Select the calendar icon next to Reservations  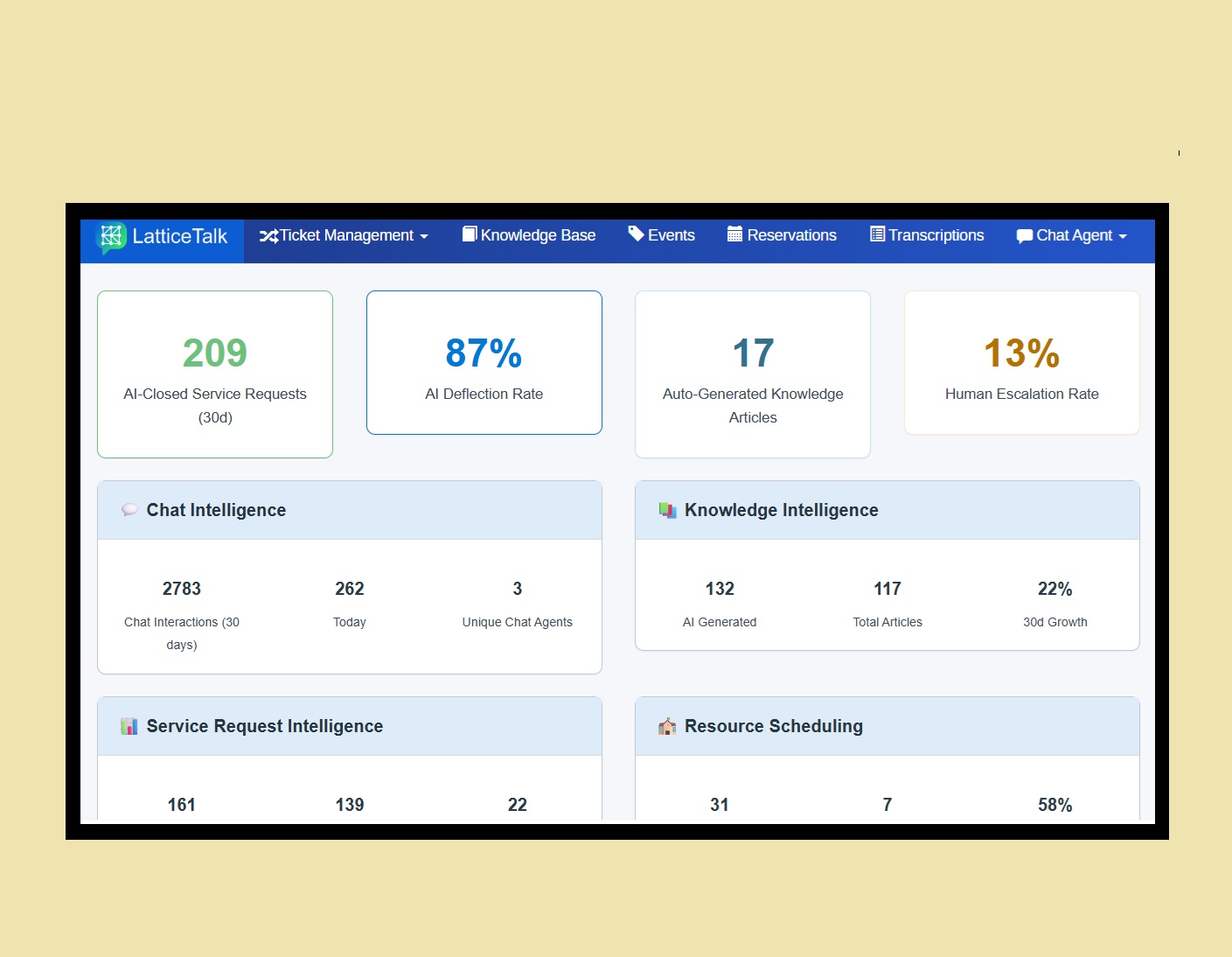[734, 234]
